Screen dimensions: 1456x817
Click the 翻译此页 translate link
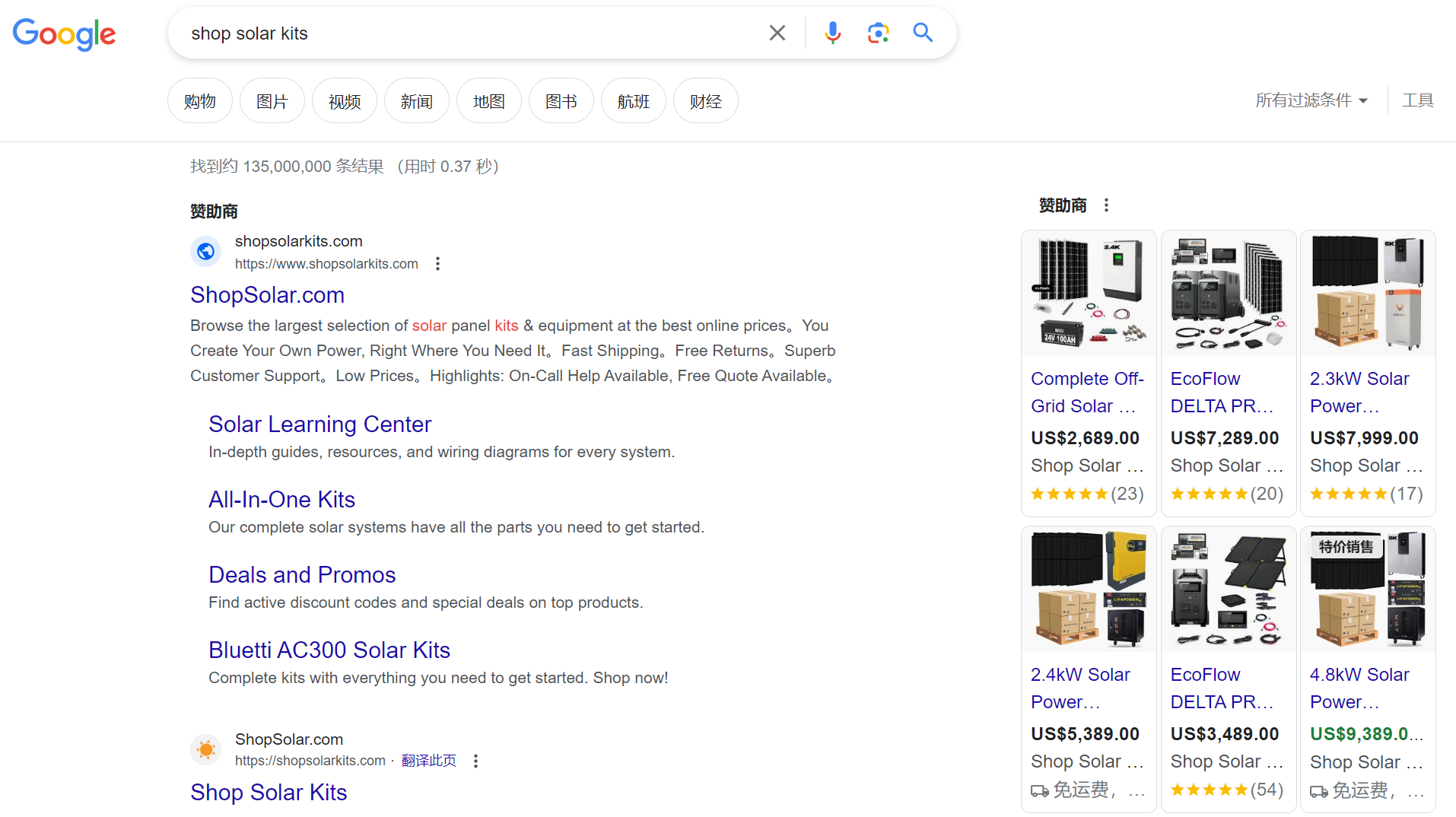429,761
